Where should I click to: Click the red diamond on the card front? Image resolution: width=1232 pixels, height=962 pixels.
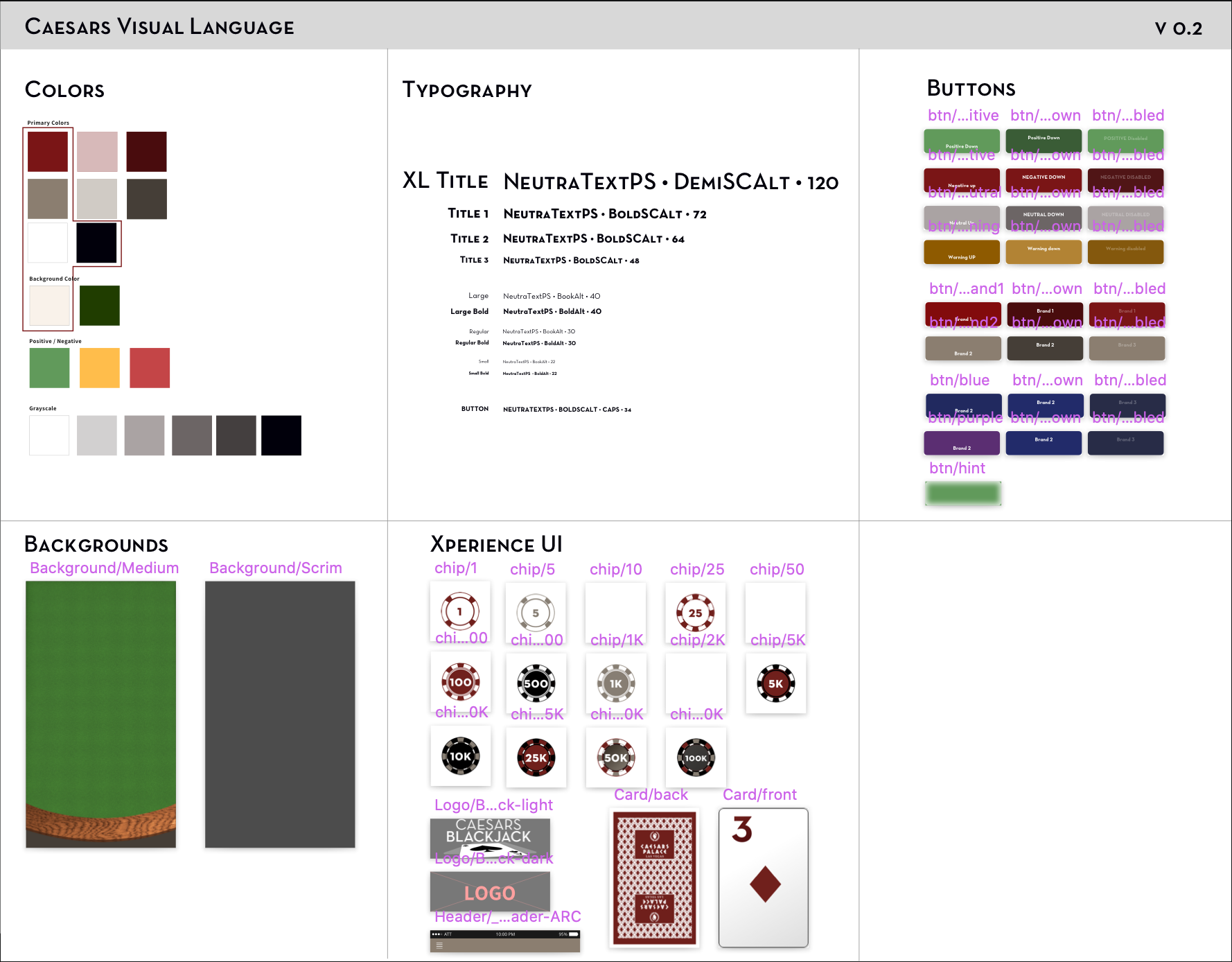[766, 884]
